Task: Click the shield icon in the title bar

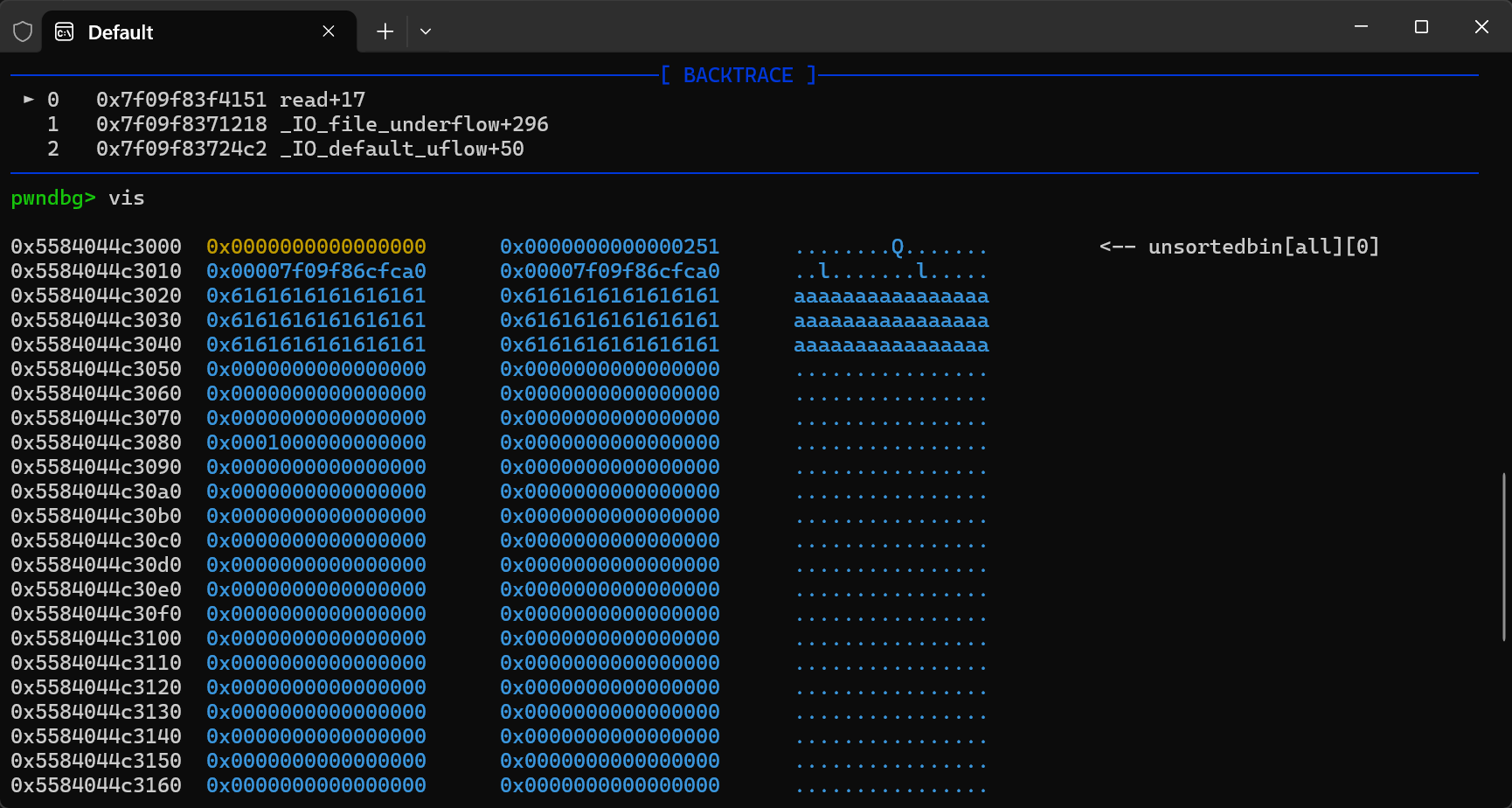Action: [23, 32]
